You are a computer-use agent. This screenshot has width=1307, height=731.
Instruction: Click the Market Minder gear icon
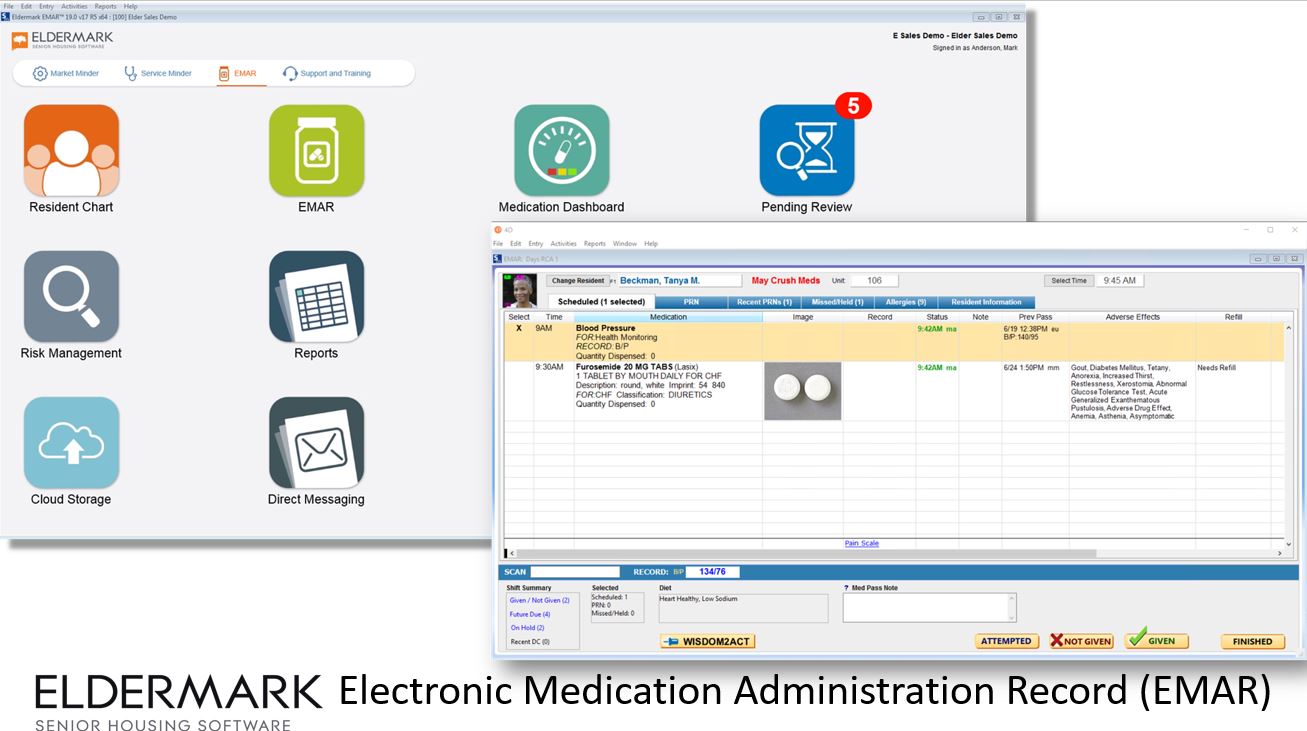tap(40, 73)
